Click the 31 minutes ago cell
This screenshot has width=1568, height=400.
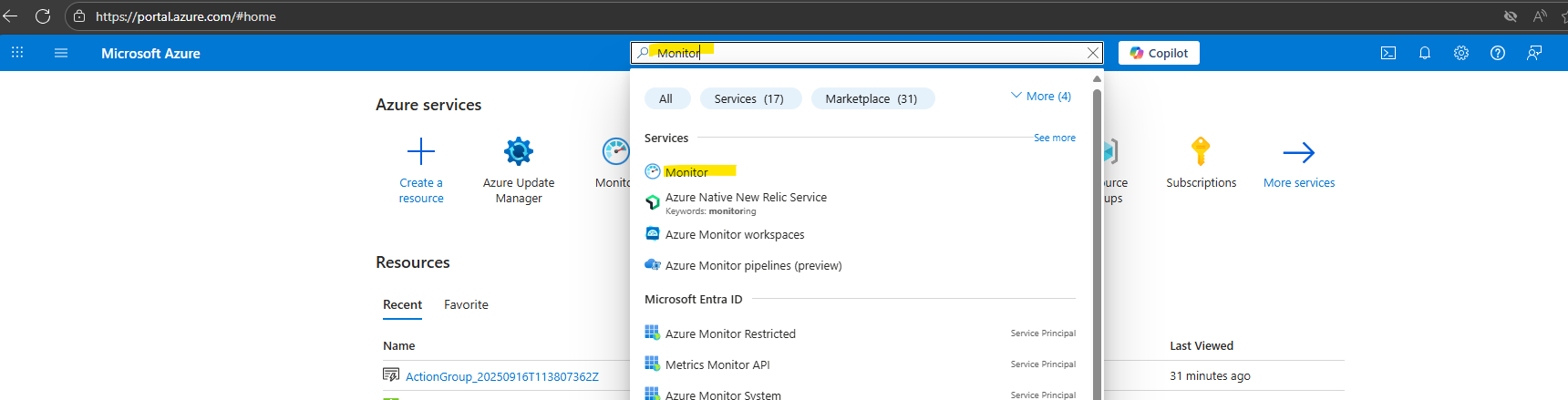tap(1210, 375)
